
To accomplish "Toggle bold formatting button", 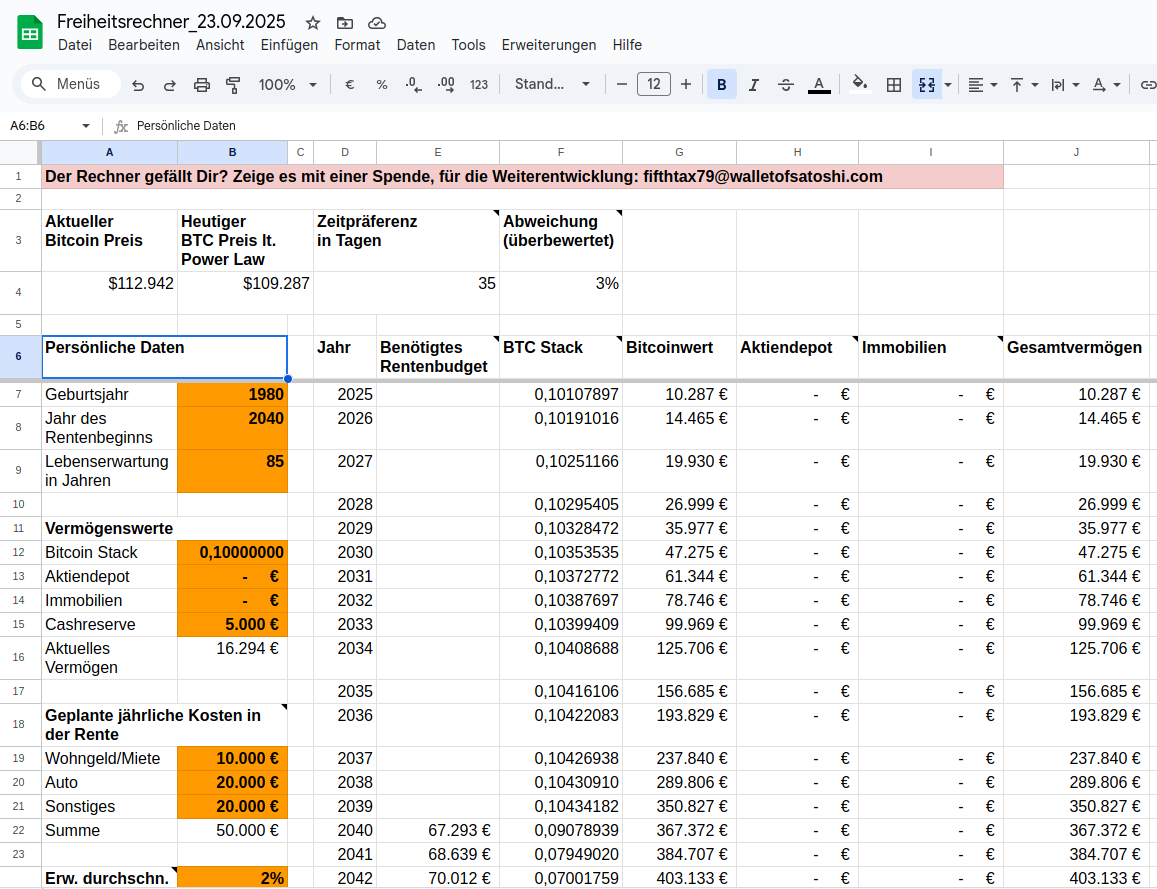I will [x=721, y=85].
